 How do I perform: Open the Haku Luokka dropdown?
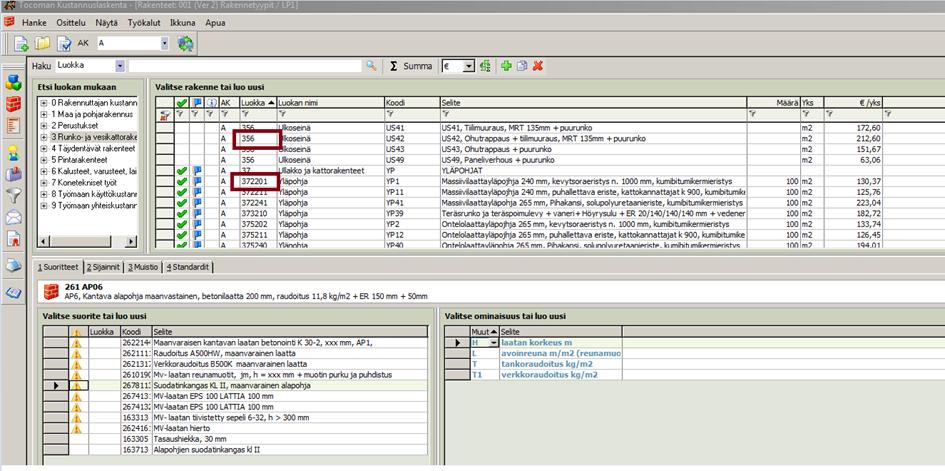coord(120,66)
